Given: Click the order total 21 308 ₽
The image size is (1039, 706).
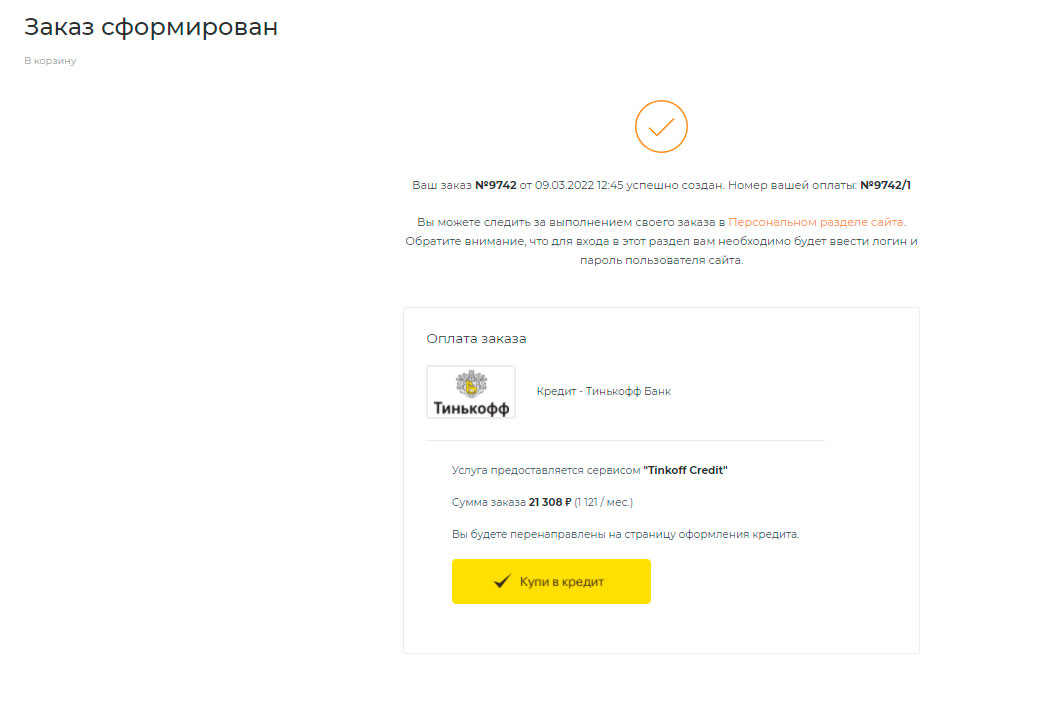Looking at the screenshot, I should tap(549, 502).
